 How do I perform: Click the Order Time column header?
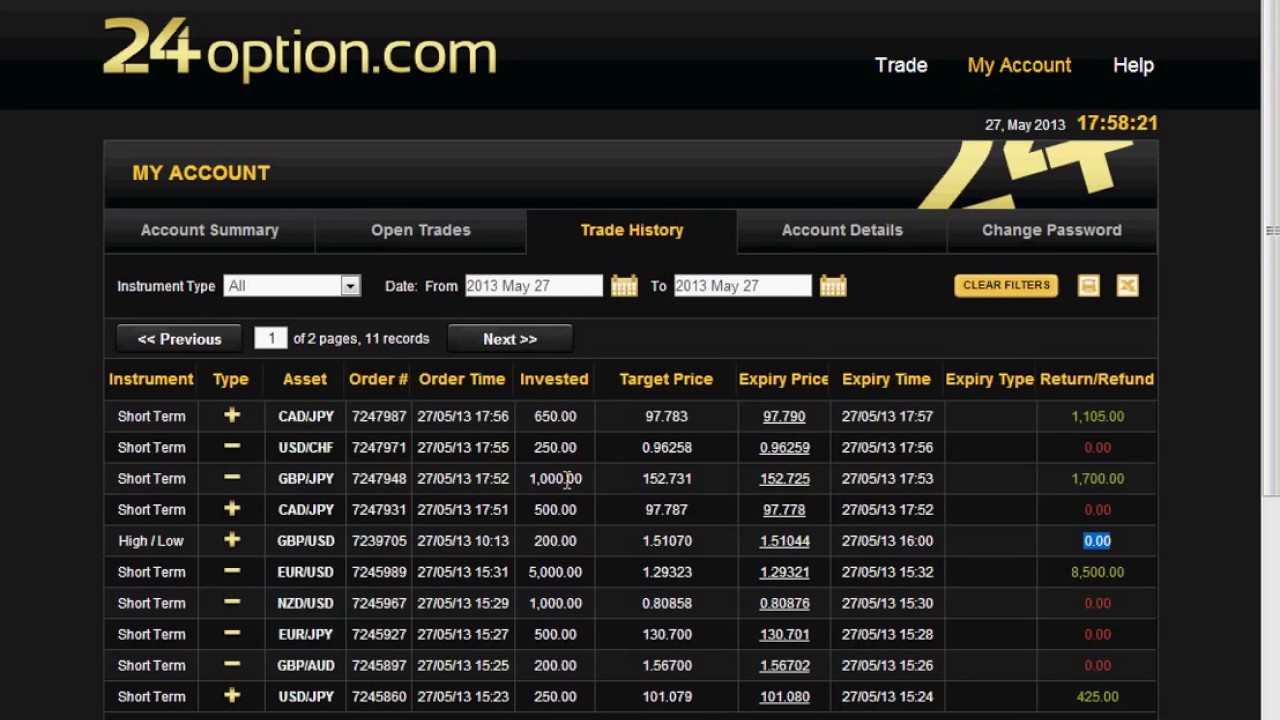[462, 379]
